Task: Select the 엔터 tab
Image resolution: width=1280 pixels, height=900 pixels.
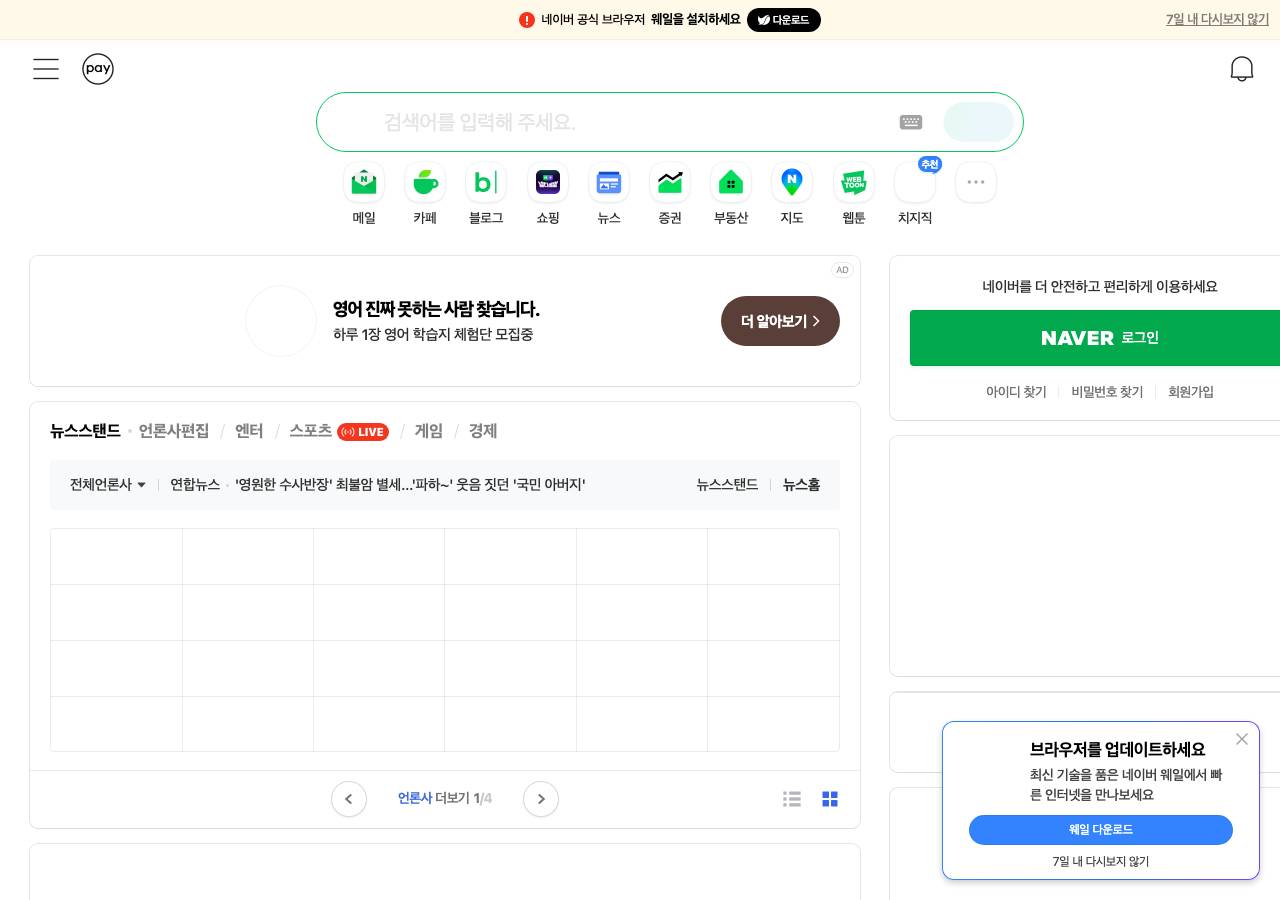Action: click(249, 431)
